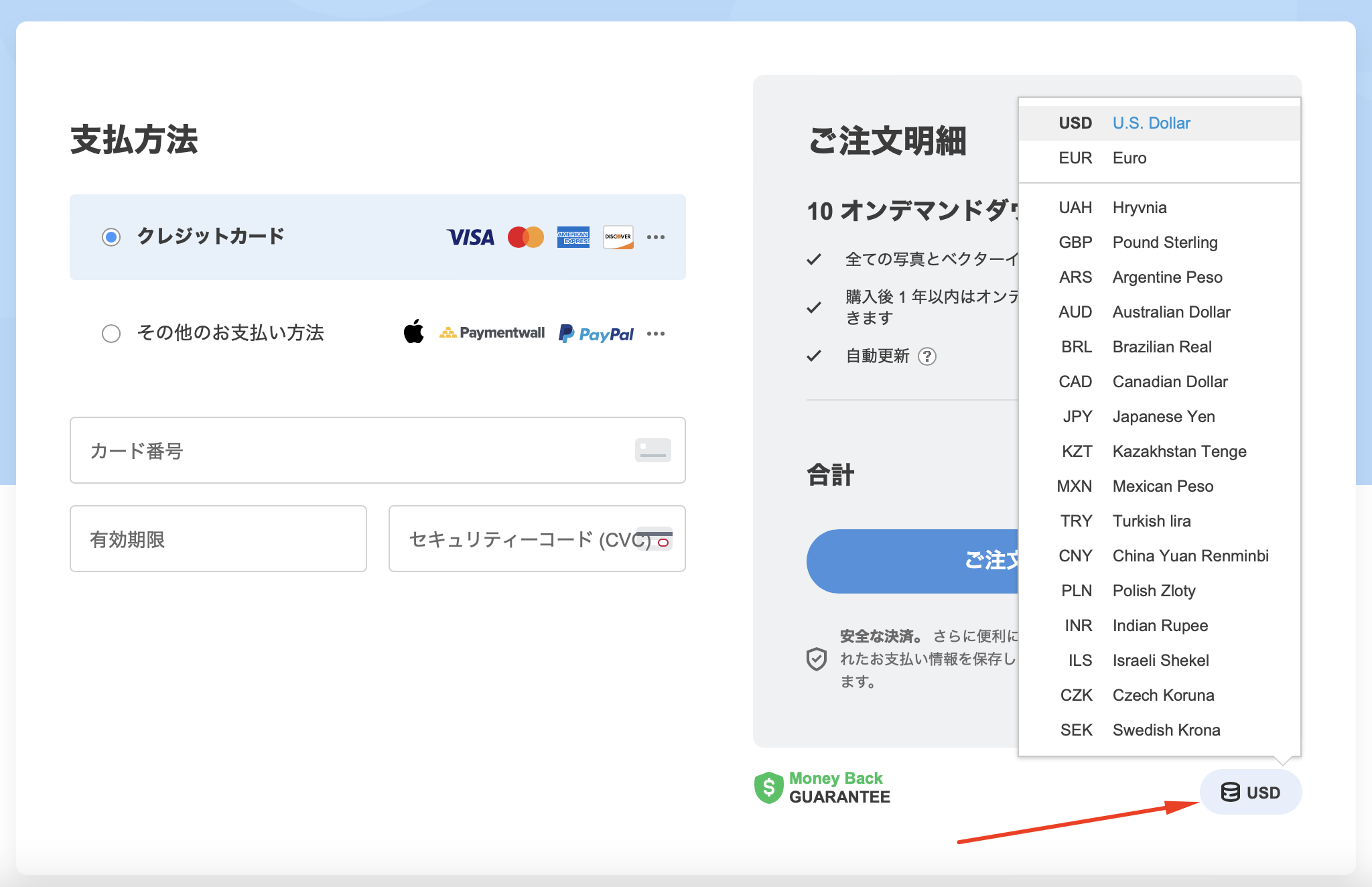Image resolution: width=1372 pixels, height=887 pixels.
Task: Select EUR Euro from the currency list
Action: tap(1129, 158)
